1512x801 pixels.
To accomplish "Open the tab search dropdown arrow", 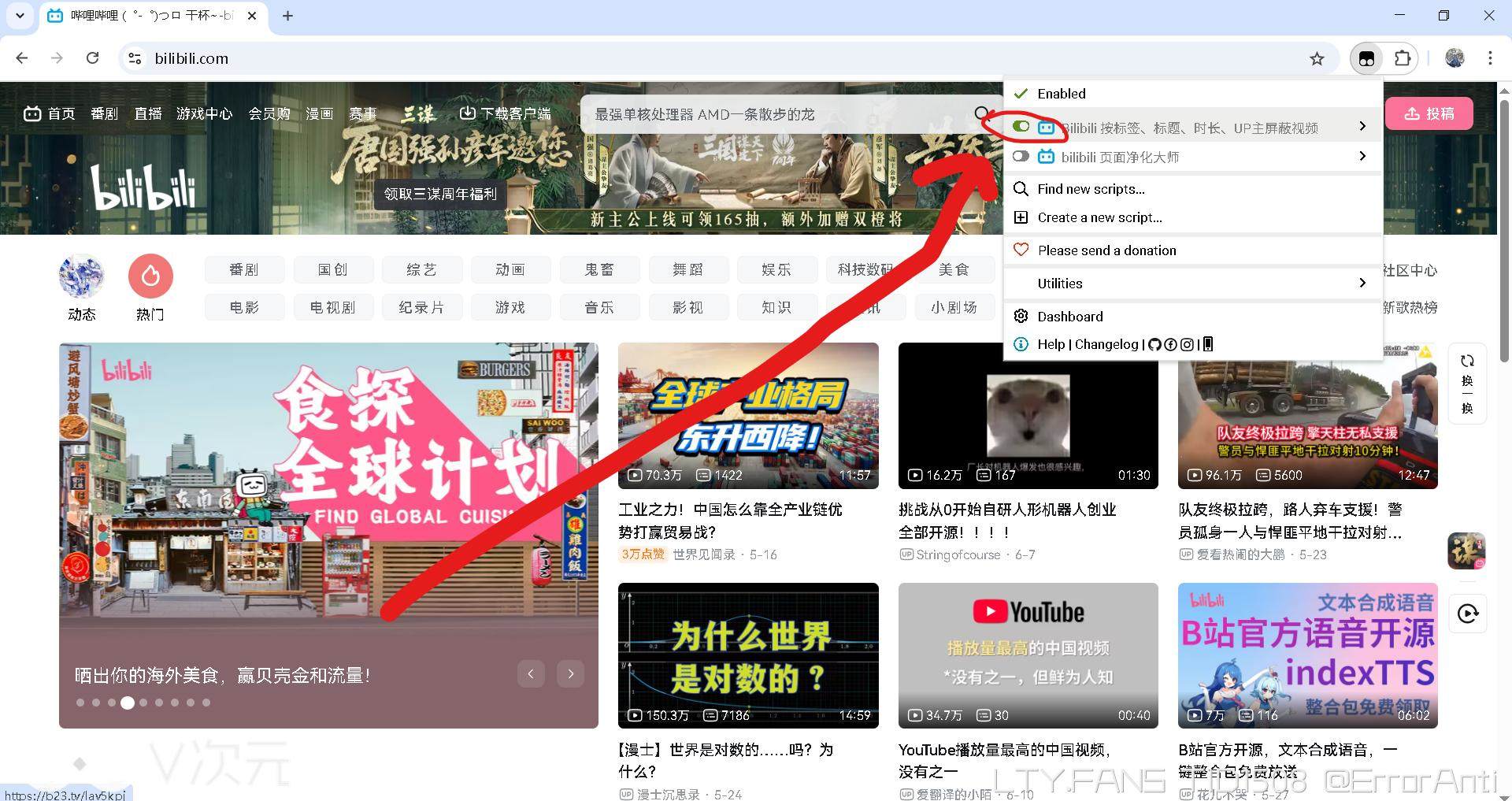I will coord(20,16).
